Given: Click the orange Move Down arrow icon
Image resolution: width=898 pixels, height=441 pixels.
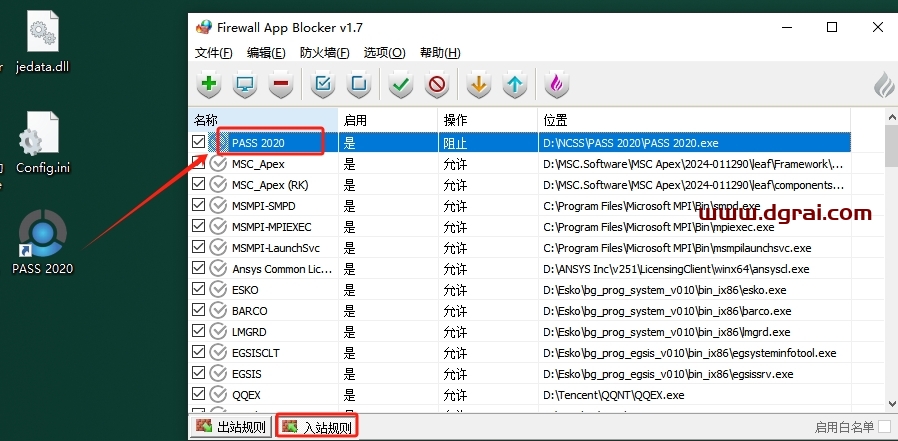Looking at the screenshot, I should click(x=479, y=85).
